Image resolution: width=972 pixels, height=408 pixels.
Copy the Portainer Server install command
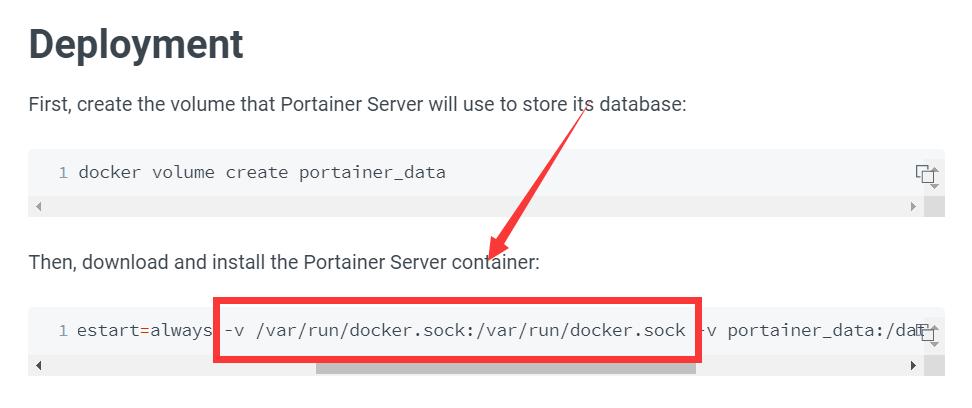tap(926, 332)
